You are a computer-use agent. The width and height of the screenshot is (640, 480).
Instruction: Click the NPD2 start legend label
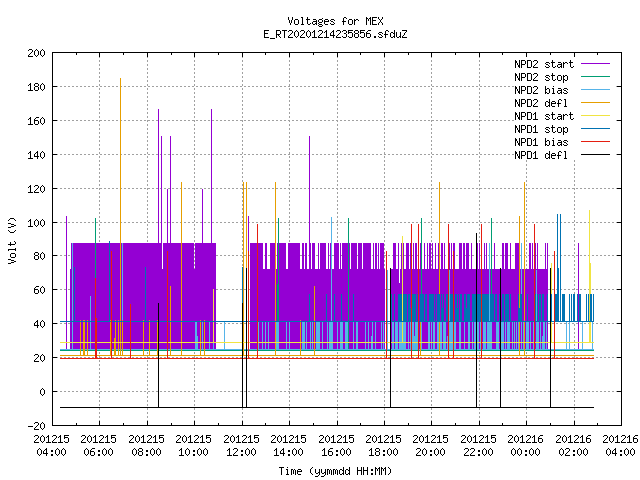tap(544, 64)
